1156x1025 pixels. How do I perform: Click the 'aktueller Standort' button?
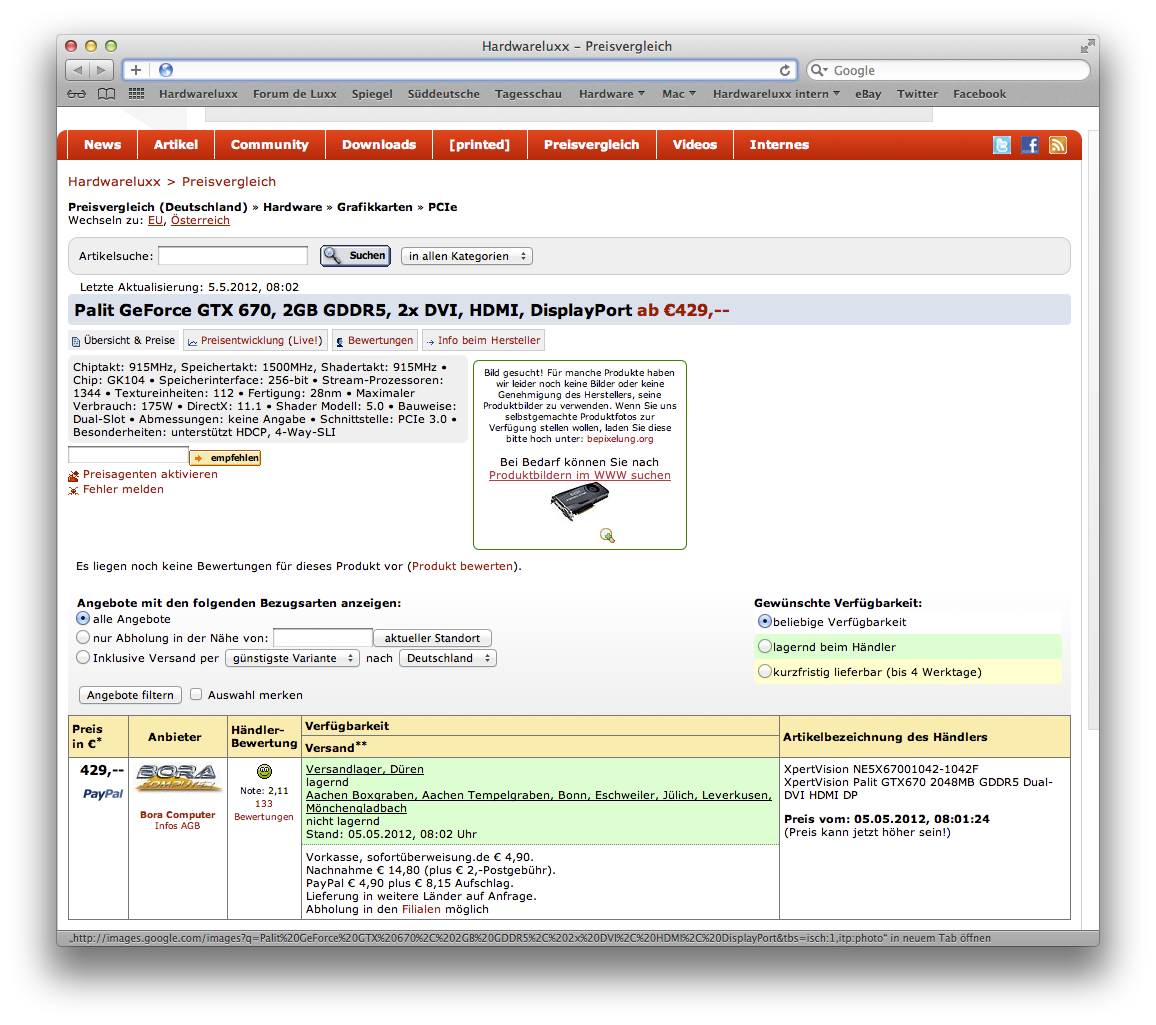click(432, 638)
